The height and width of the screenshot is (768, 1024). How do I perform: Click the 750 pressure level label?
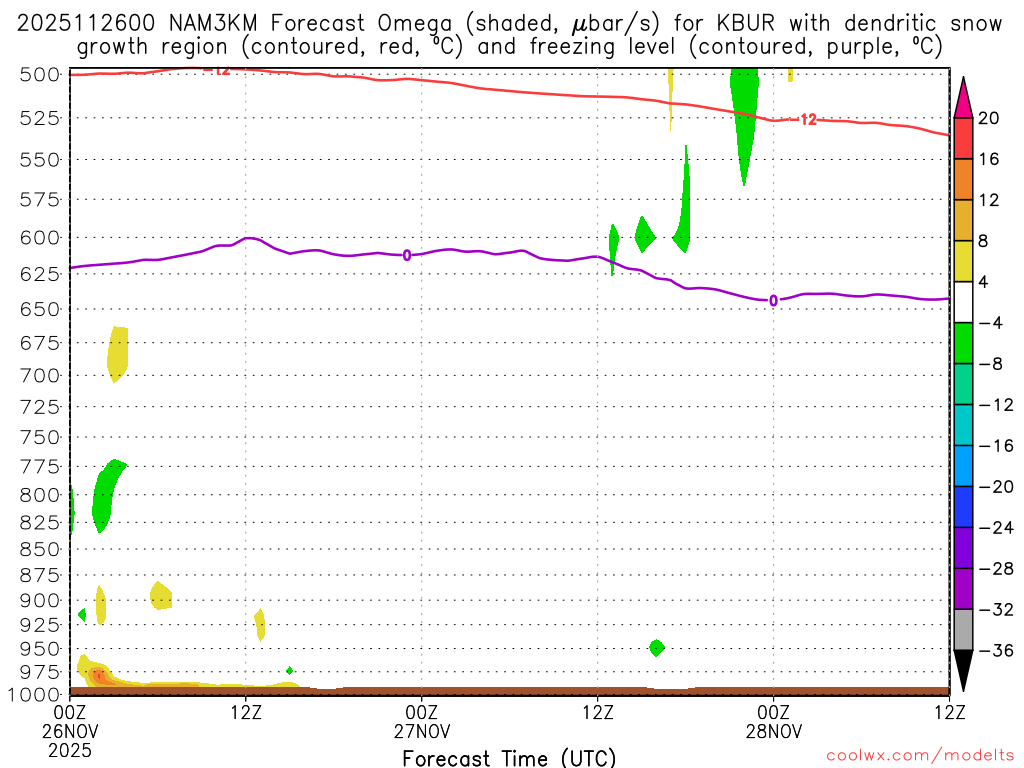(40, 438)
